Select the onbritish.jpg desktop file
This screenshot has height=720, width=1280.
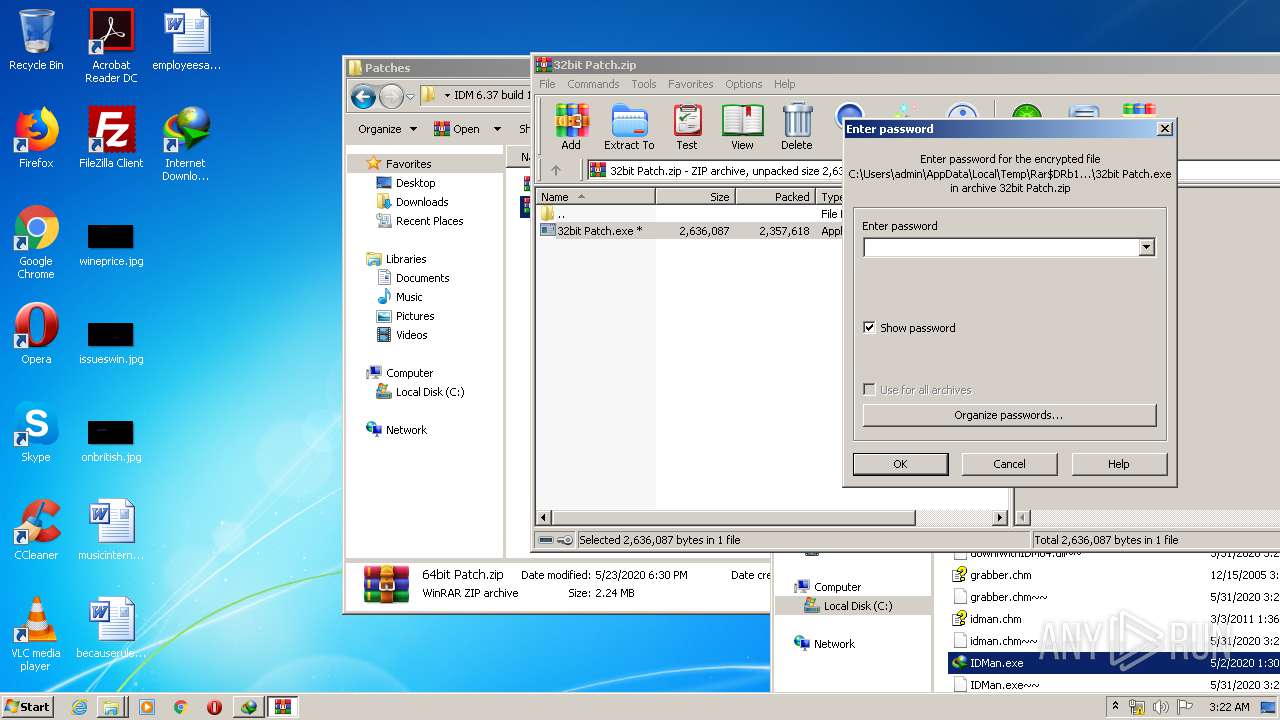pyautogui.click(x=111, y=441)
